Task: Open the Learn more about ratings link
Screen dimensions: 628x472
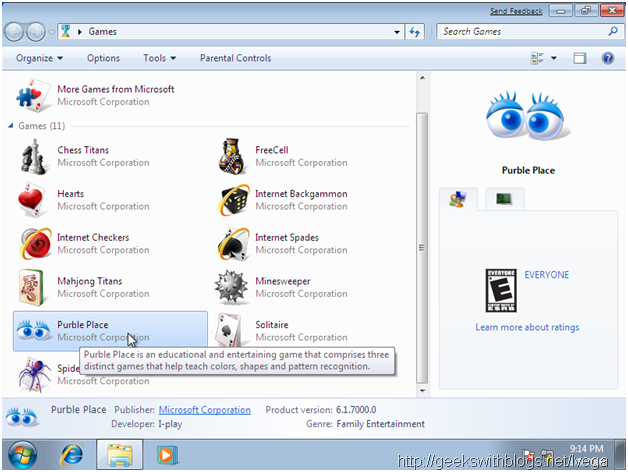Action: click(527, 327)
